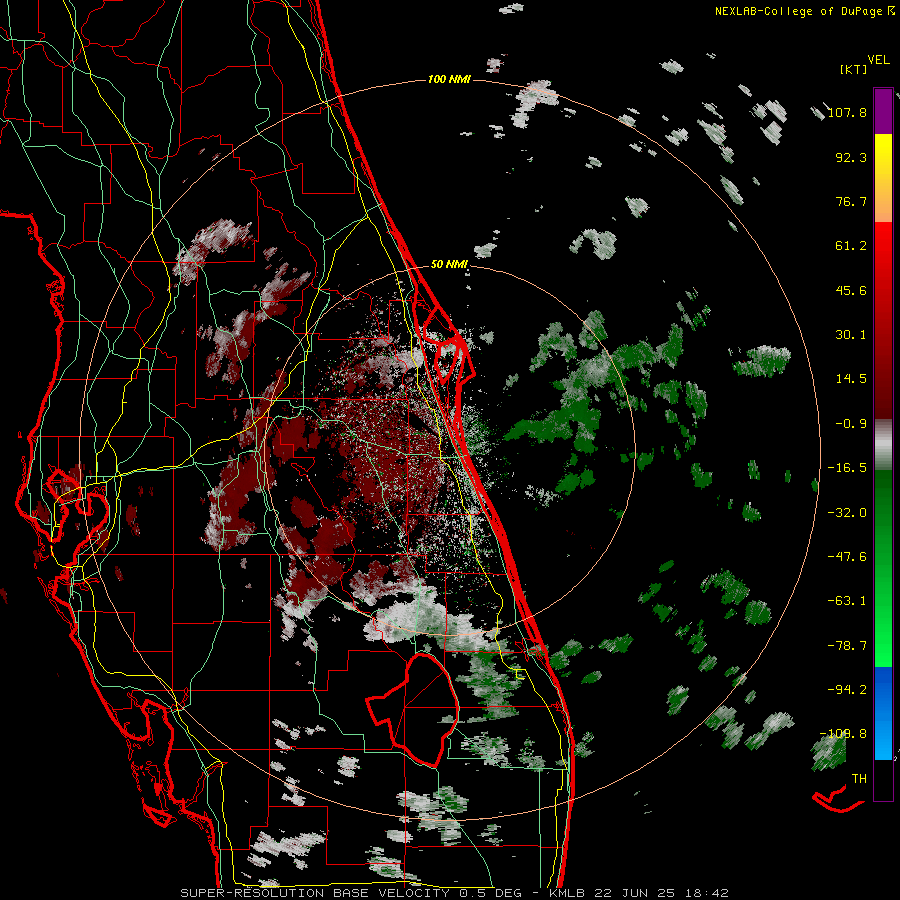
Task: Pick the green segment of velocity color bar
Action: coord(883,568)
